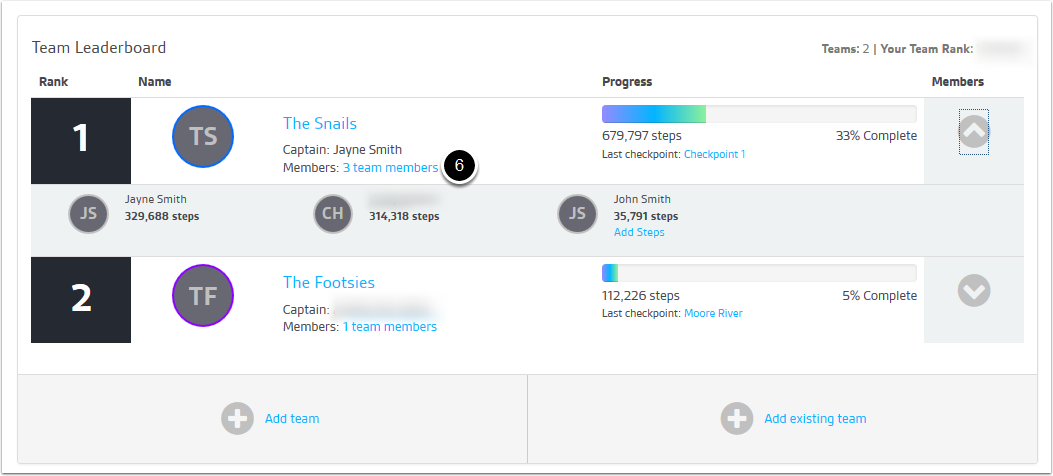
Task: Click The Footsies TF team avatar
Action: click(x=203, y=296)
